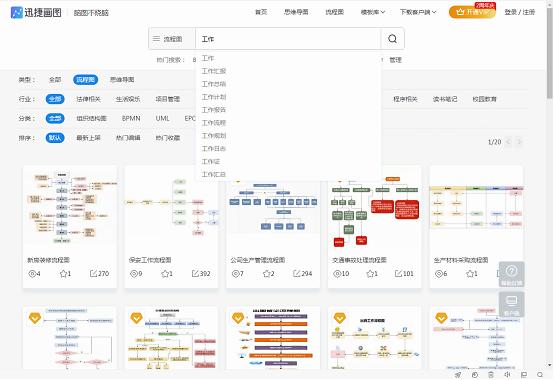This screenshot has width=554, height=380.
Task: Star the 生产材料采购流程图 template
Action: [x=470, y=273]
